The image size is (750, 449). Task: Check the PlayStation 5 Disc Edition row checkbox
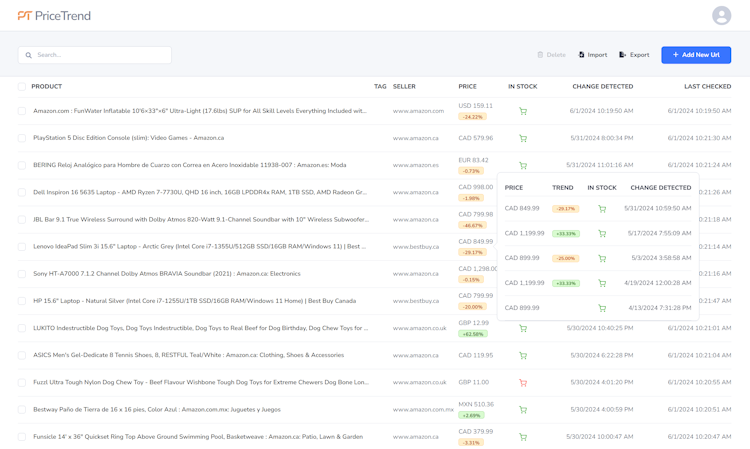coord(22,138)
